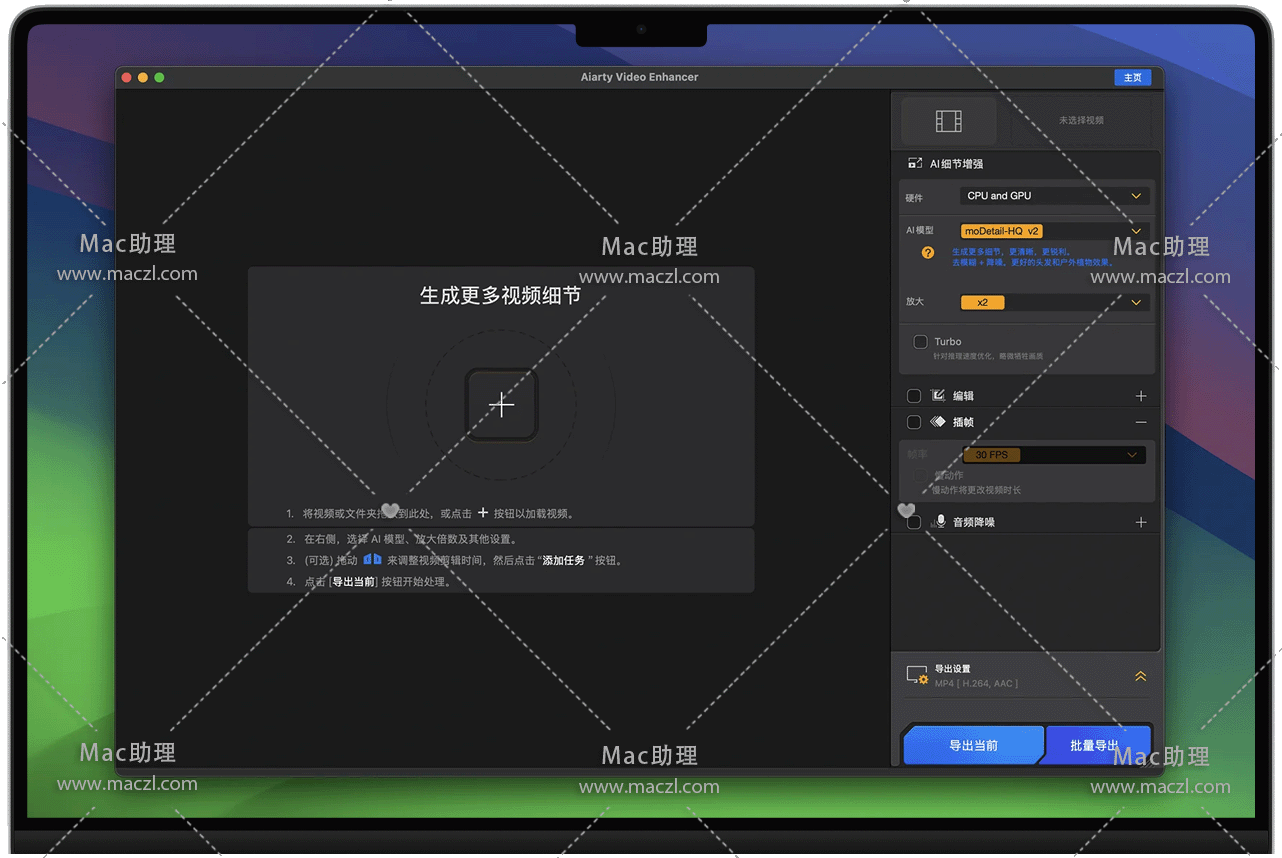Viewport: 1282px width, 858px height.
Task: Open the 硬件 CPU and GPU dropdown
Action: tap(1054, 196)
